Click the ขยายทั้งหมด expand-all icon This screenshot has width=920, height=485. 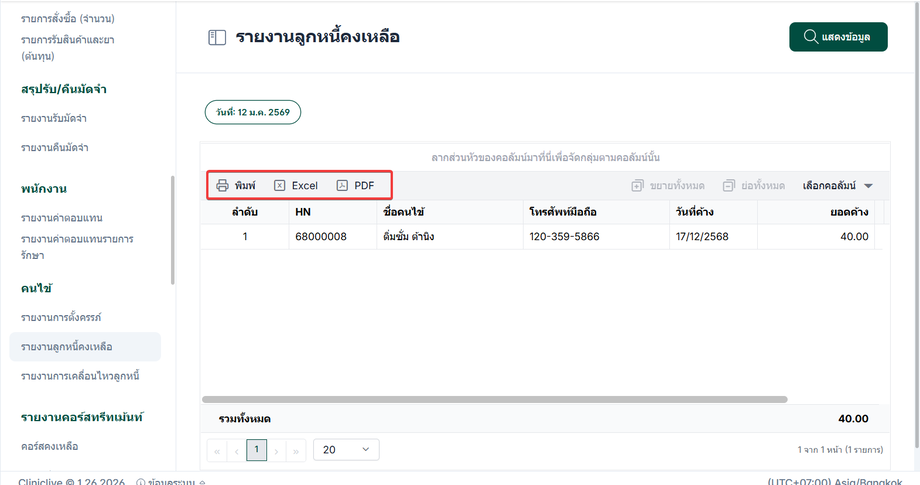pyautogui.click(x=637, y=186)
